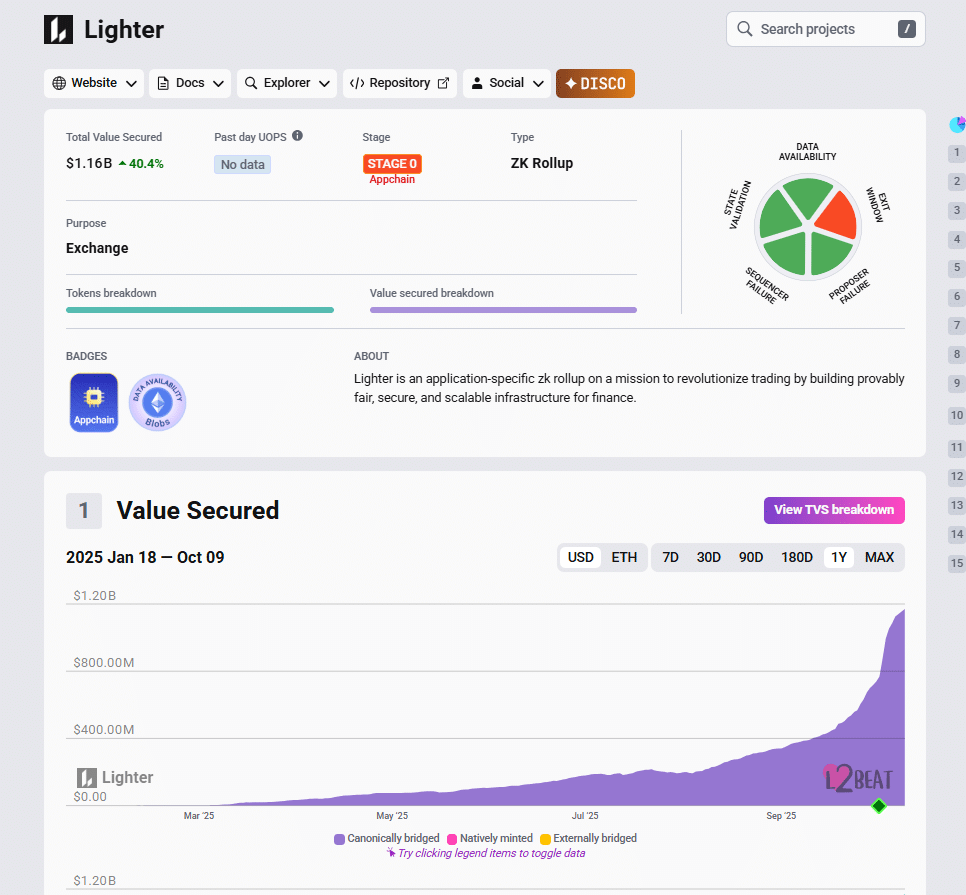
Task: Click the Past day UOPS info icon
Action: (x=297, y=136)
